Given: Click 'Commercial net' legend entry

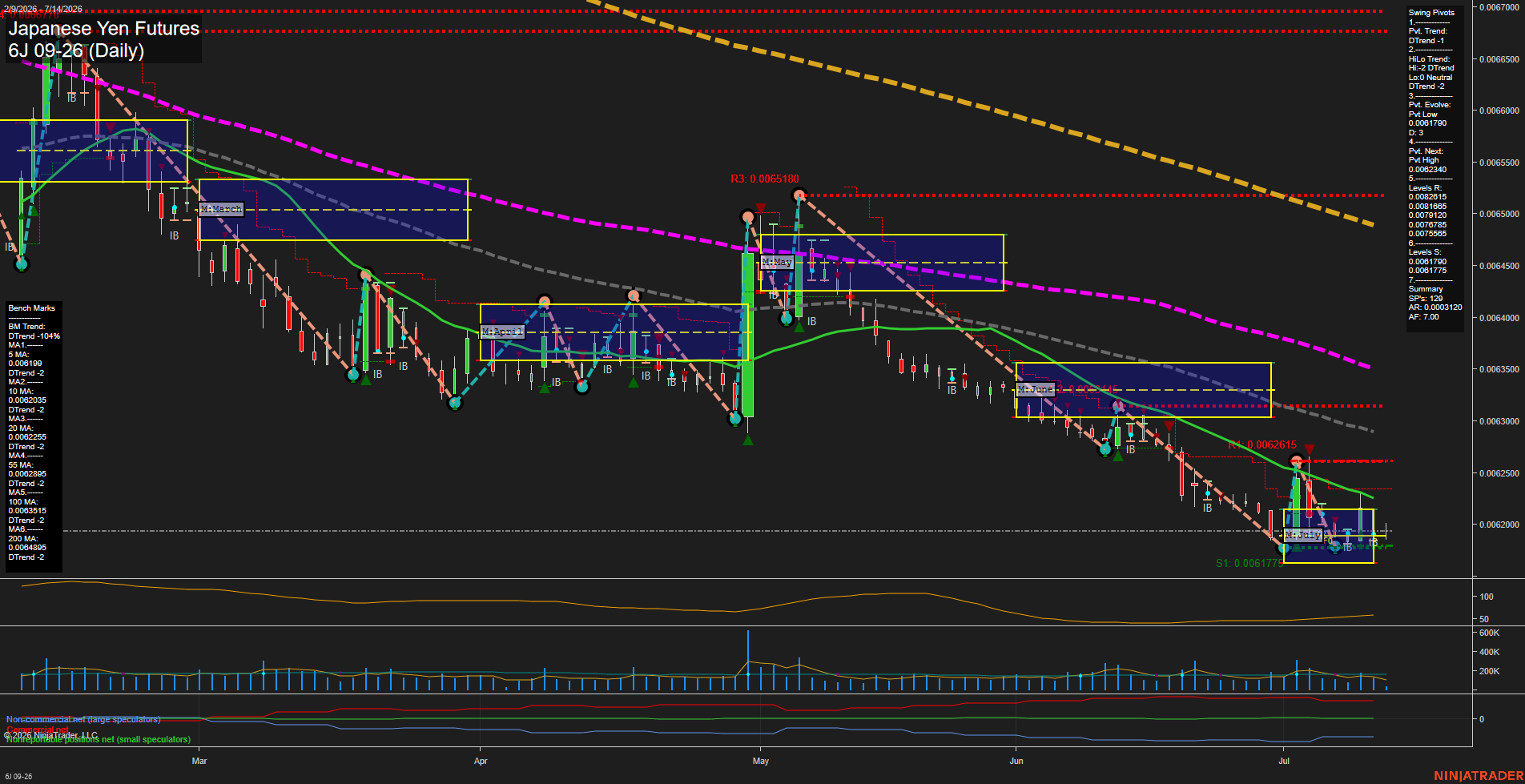Looking at the screenshot, I should pyautogui.click(x=38, y=730).
